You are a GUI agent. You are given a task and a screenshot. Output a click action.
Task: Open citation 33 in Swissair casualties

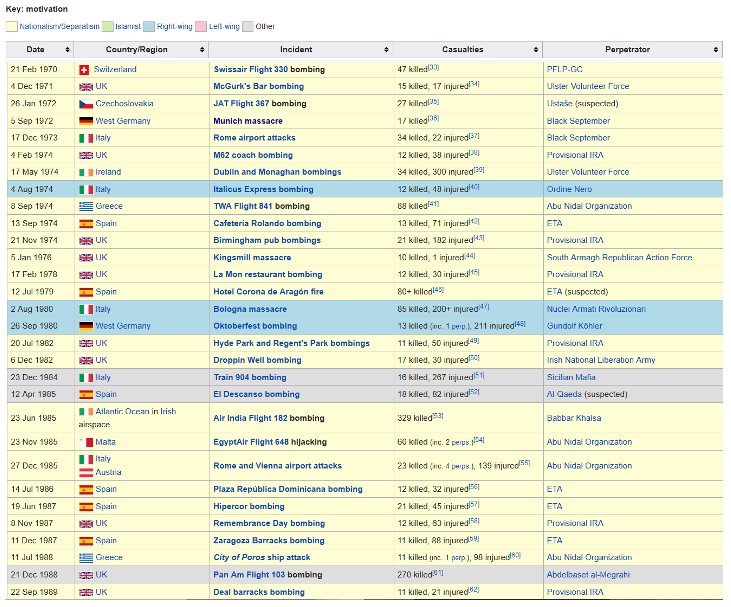pyautogui.click(x=434, y=68)
